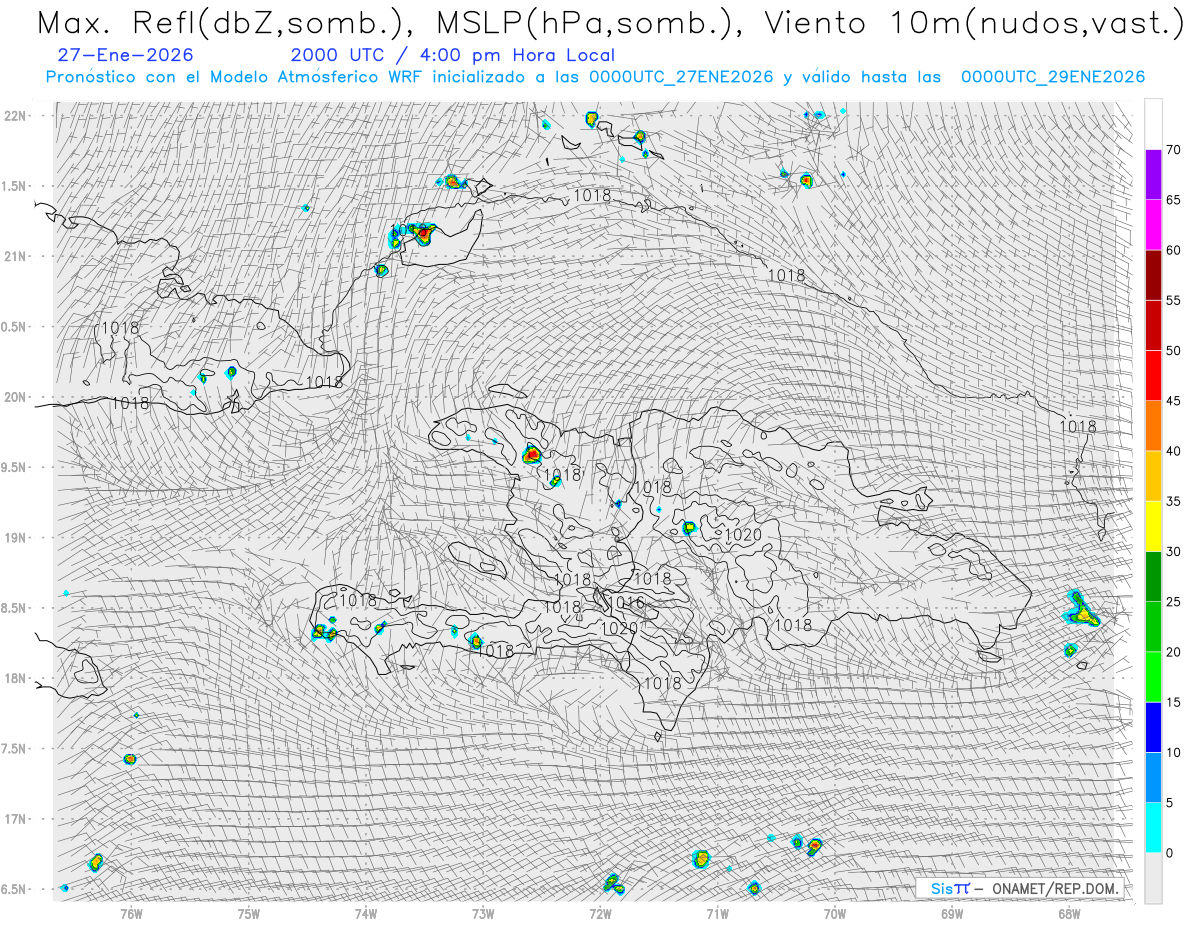Click the red reflectivity cell over northwest Haiti

click(531, 454)
